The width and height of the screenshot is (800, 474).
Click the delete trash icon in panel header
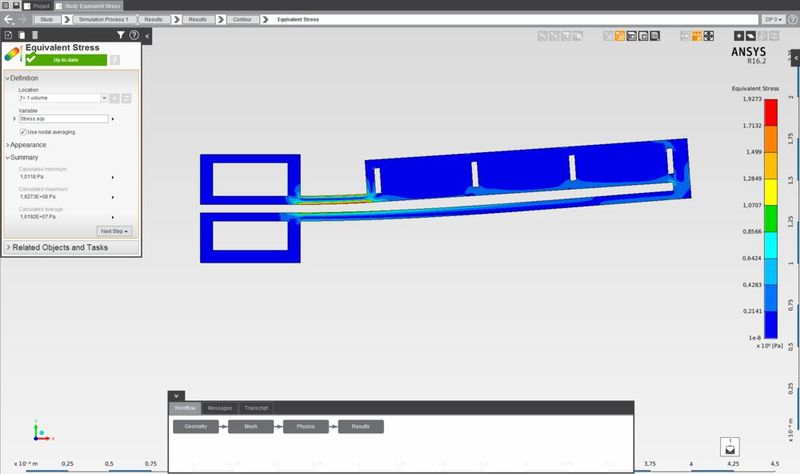(x=35, y=35)
